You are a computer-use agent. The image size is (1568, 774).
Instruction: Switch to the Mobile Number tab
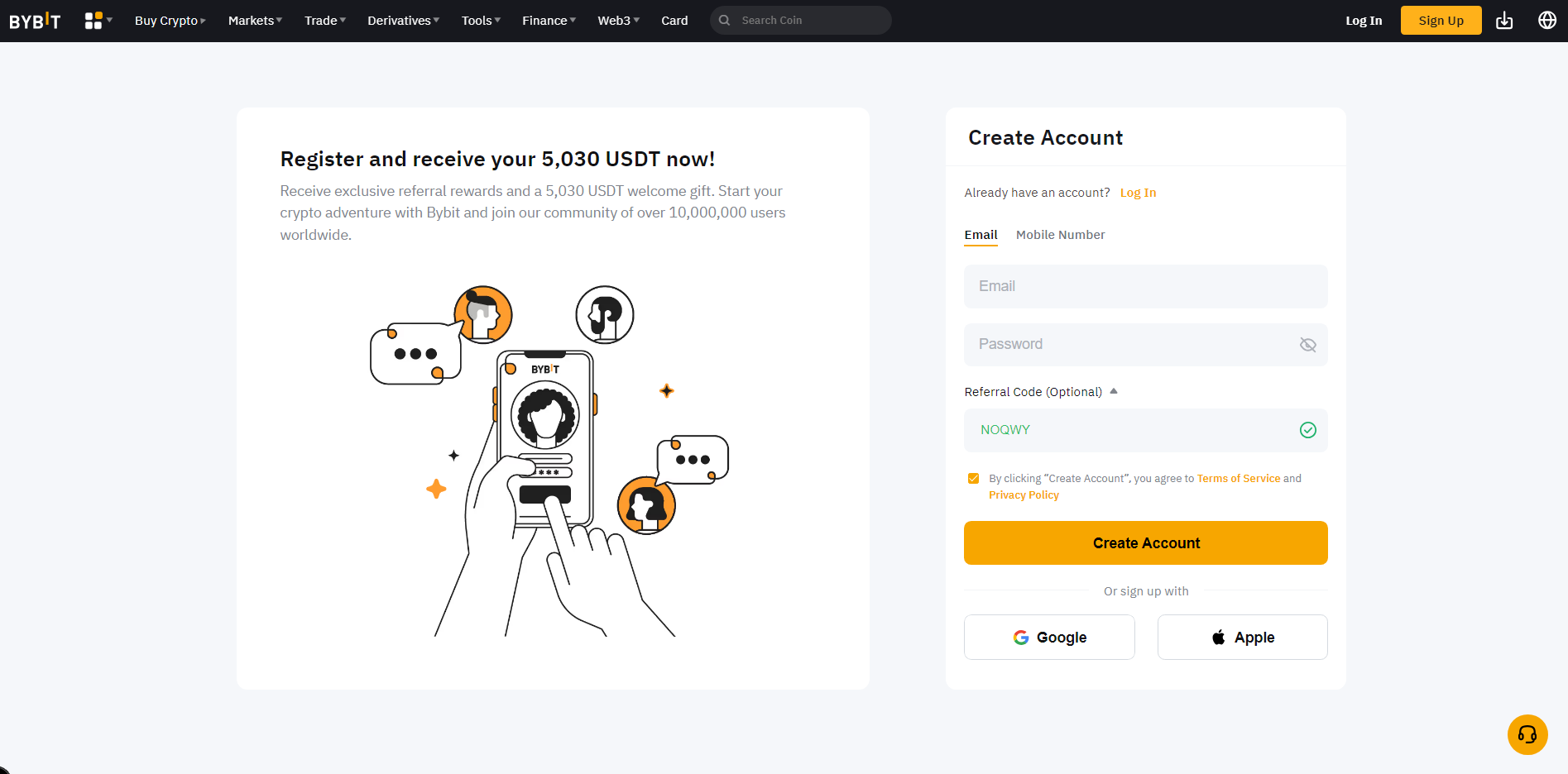point(1060,235)
